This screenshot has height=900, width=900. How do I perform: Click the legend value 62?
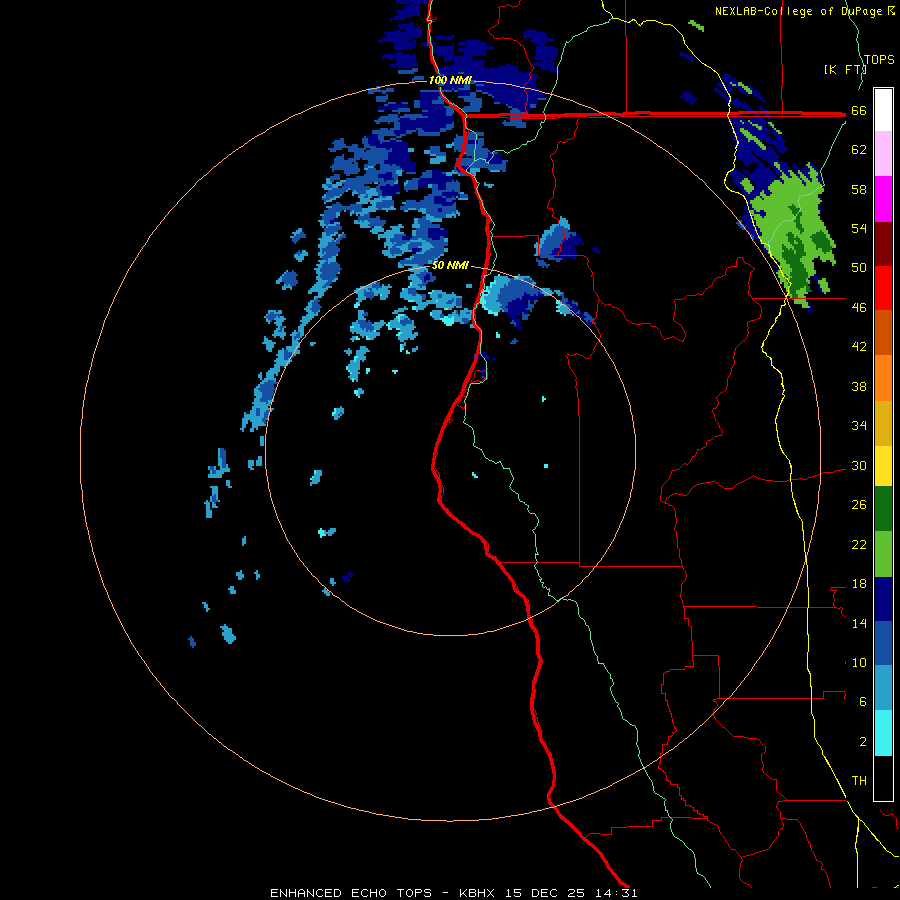point(859,150)
